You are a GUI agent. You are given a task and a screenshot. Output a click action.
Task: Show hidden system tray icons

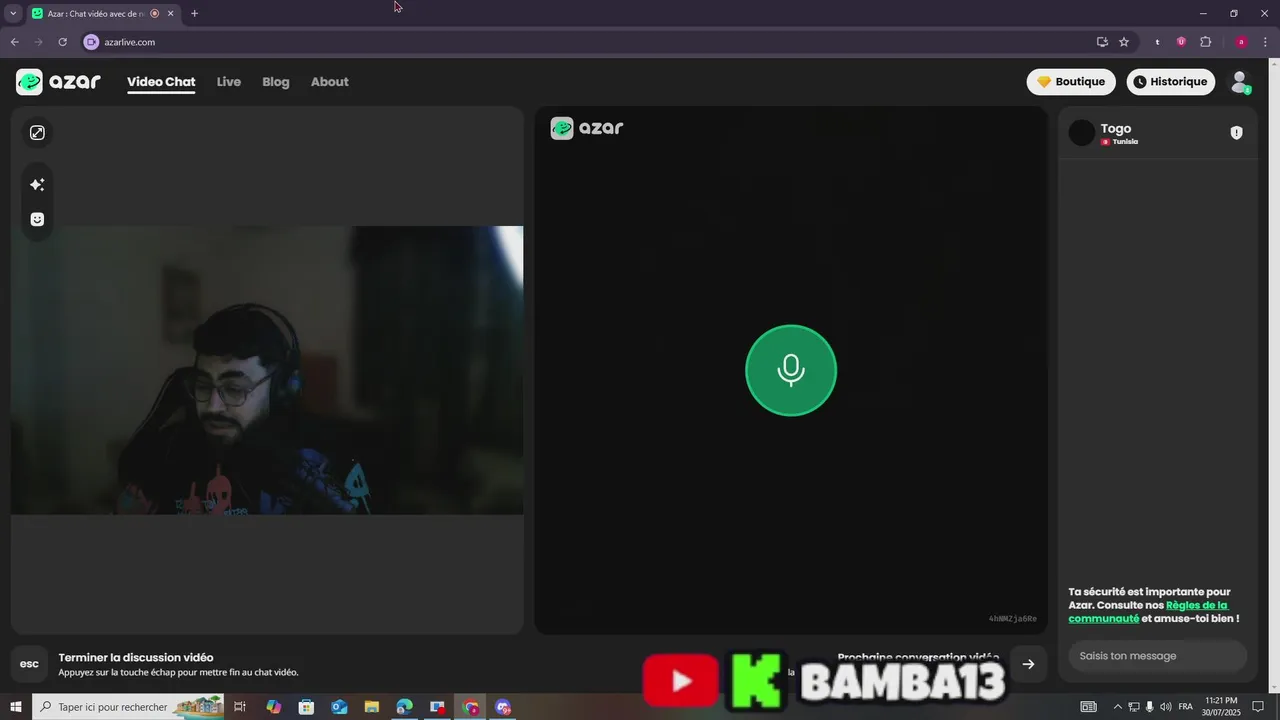tap(1117, 707)
